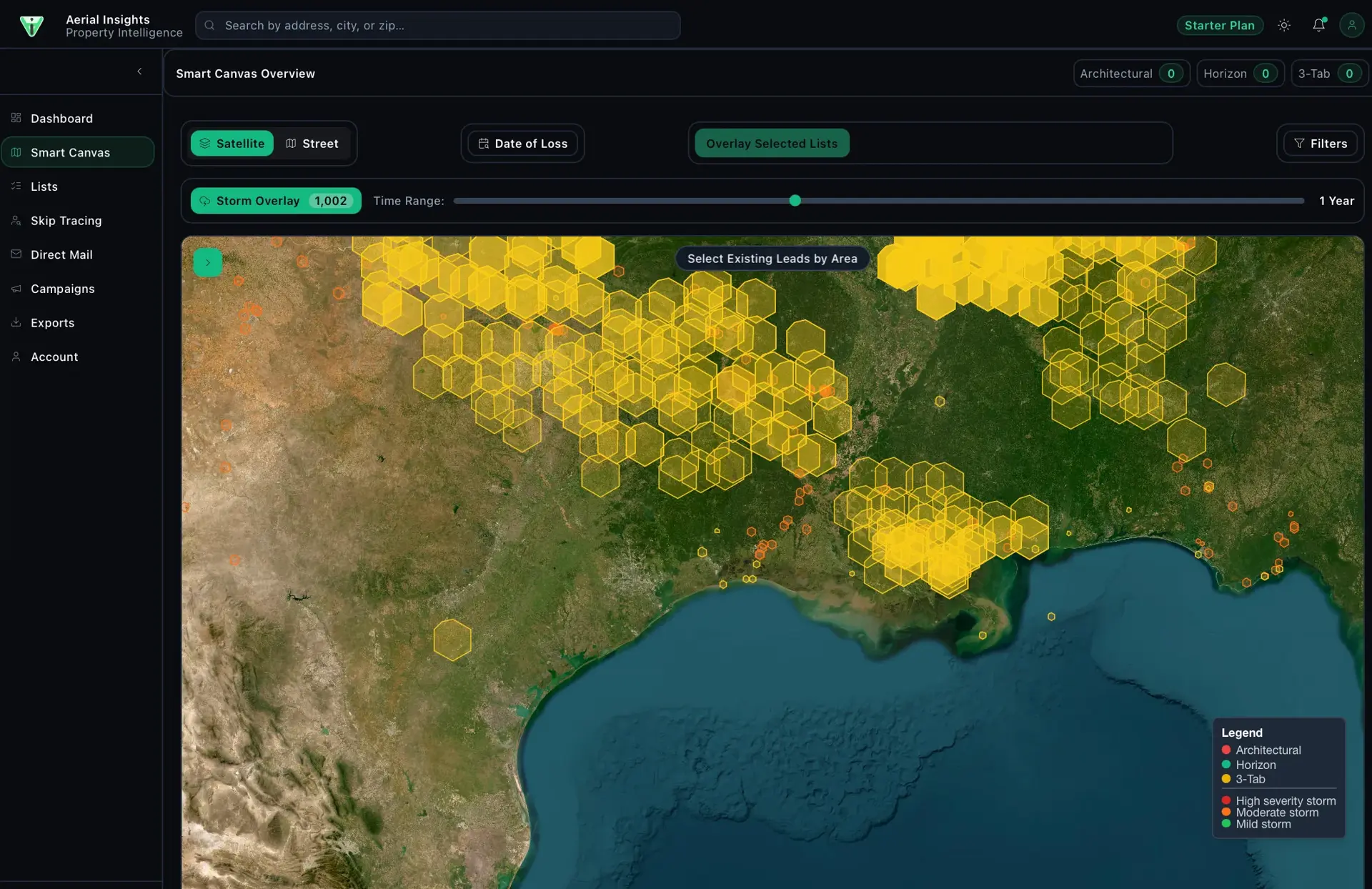Screen dimensions: 1372x889
Task: Switch map to Street view
Action: tap(312, 143)
